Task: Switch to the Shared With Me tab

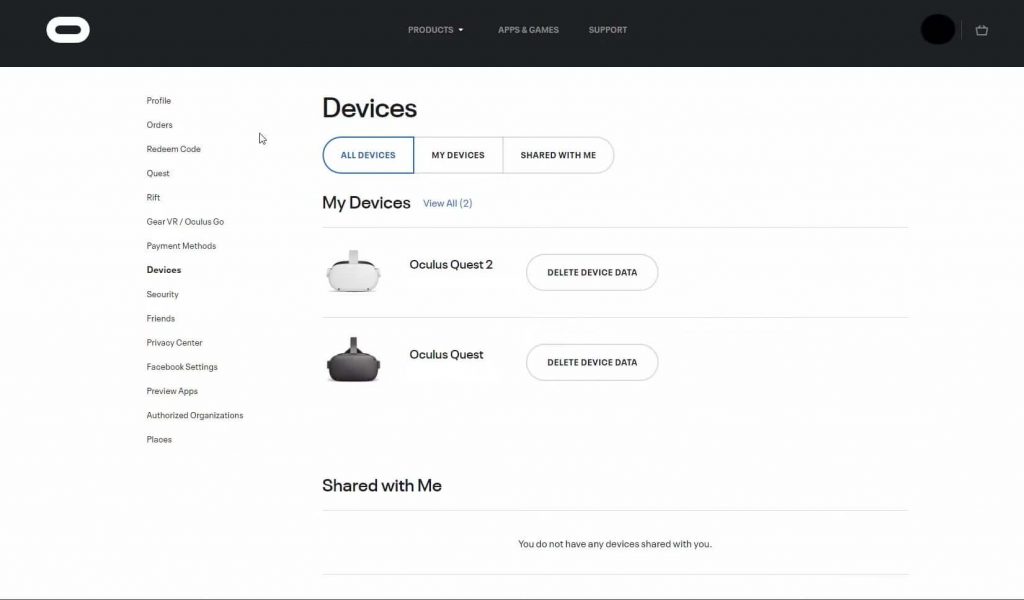Action: tap(558, 155)
